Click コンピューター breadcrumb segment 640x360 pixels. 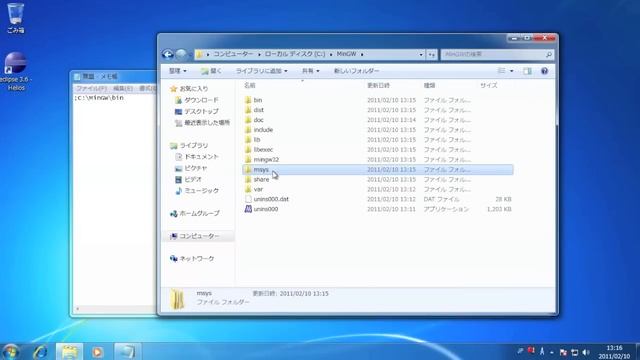pos(233,54)
